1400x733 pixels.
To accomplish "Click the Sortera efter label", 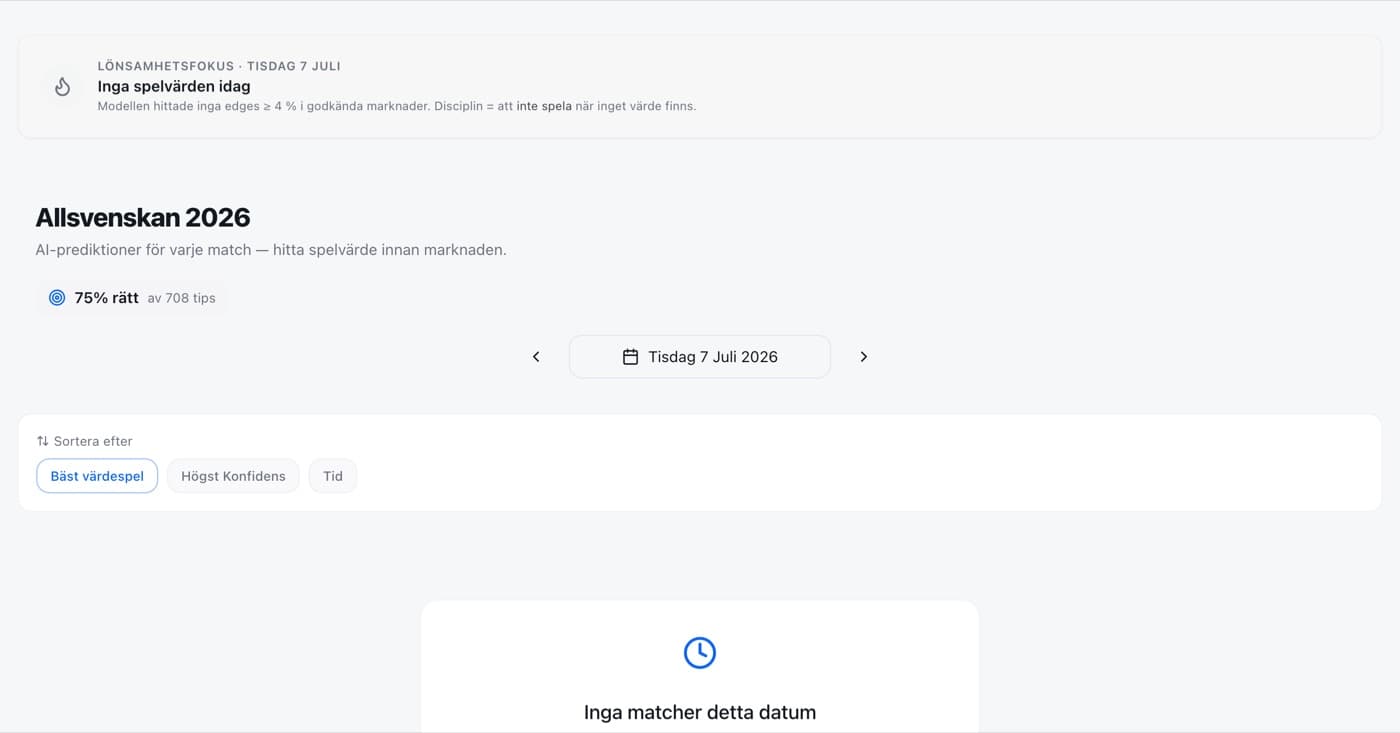I will (93, 441).
